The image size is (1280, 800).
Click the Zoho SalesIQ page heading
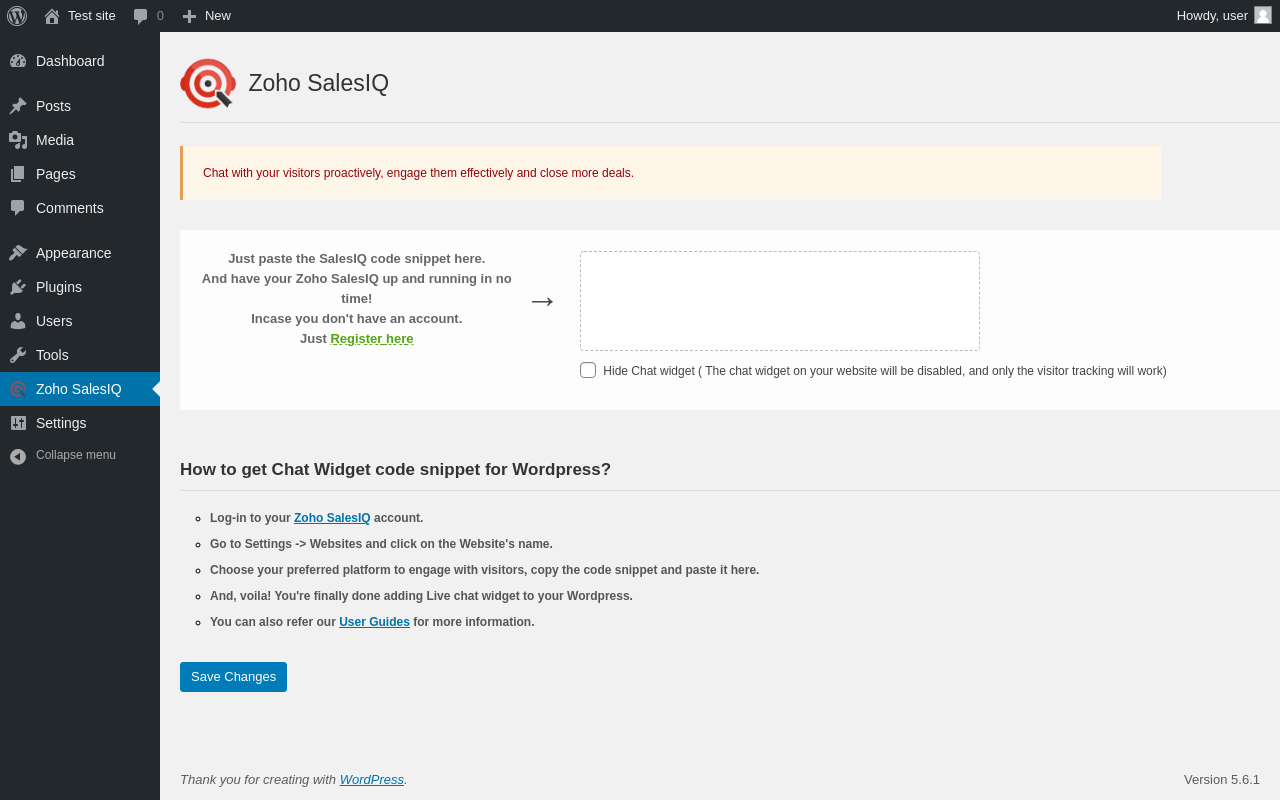point(319,83)
